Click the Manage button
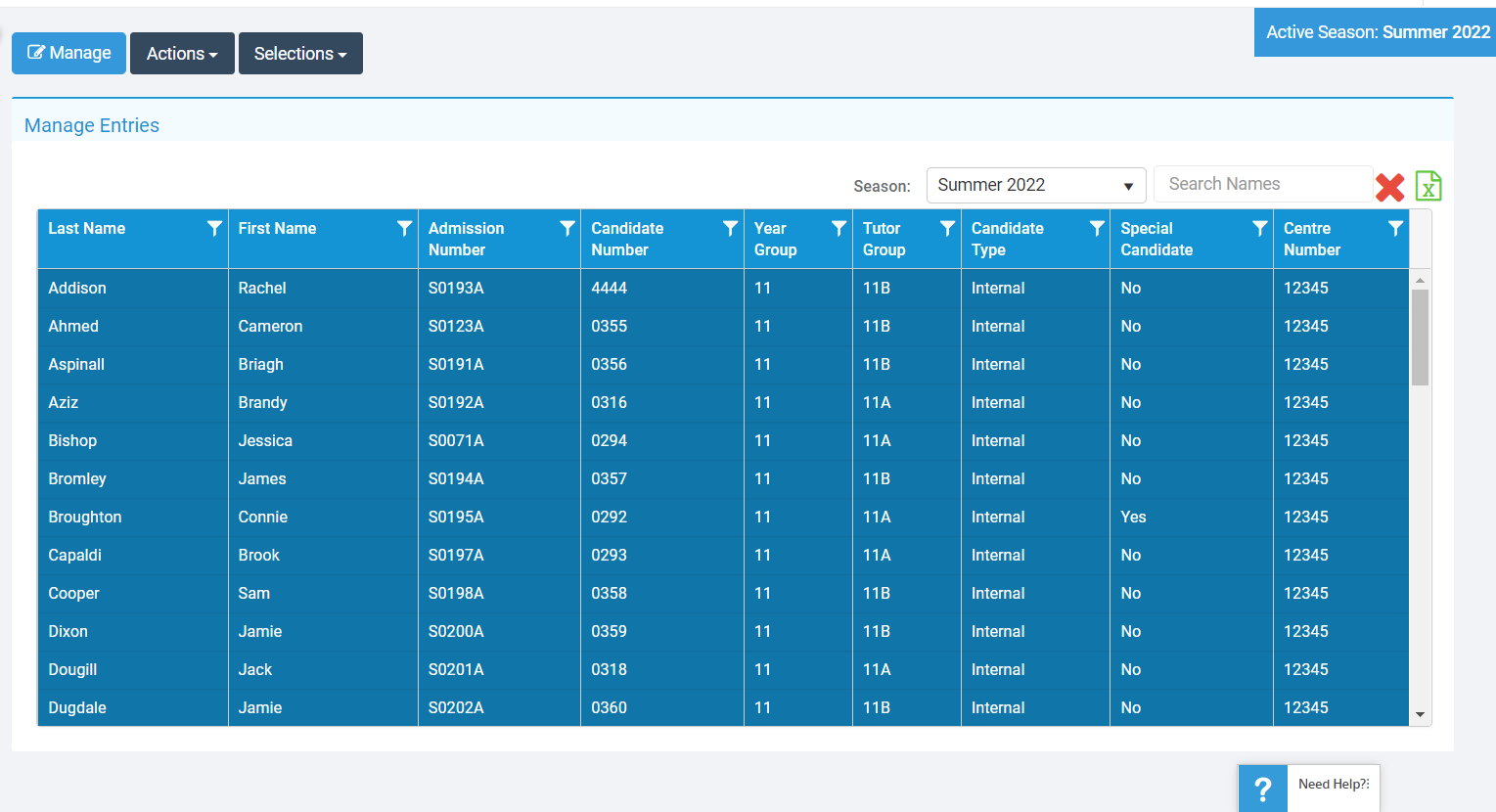Screen dimensions: 1496x812 [69, 54]
